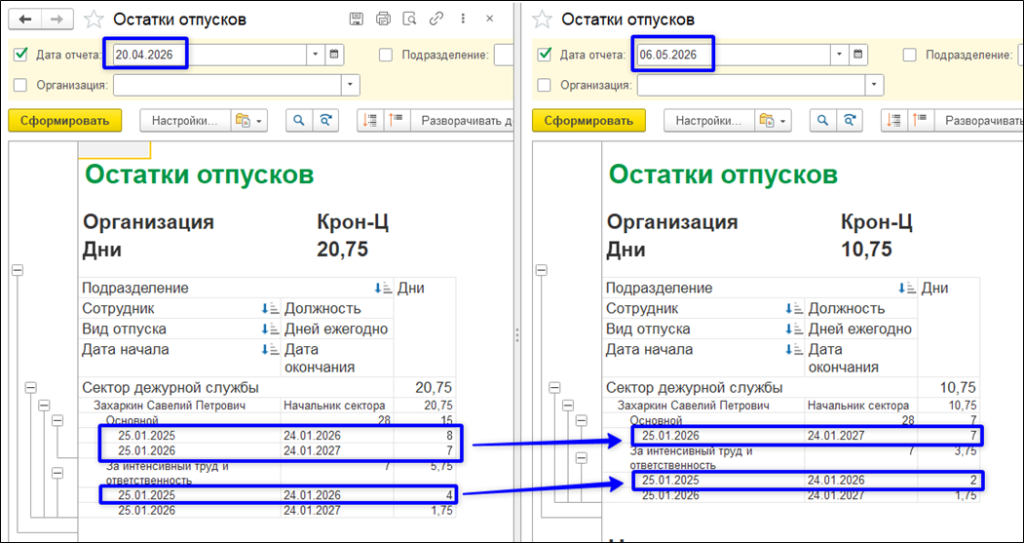Close the left report tab with the X
This screenshot has width=1024, height=543.
coord(489,19)
